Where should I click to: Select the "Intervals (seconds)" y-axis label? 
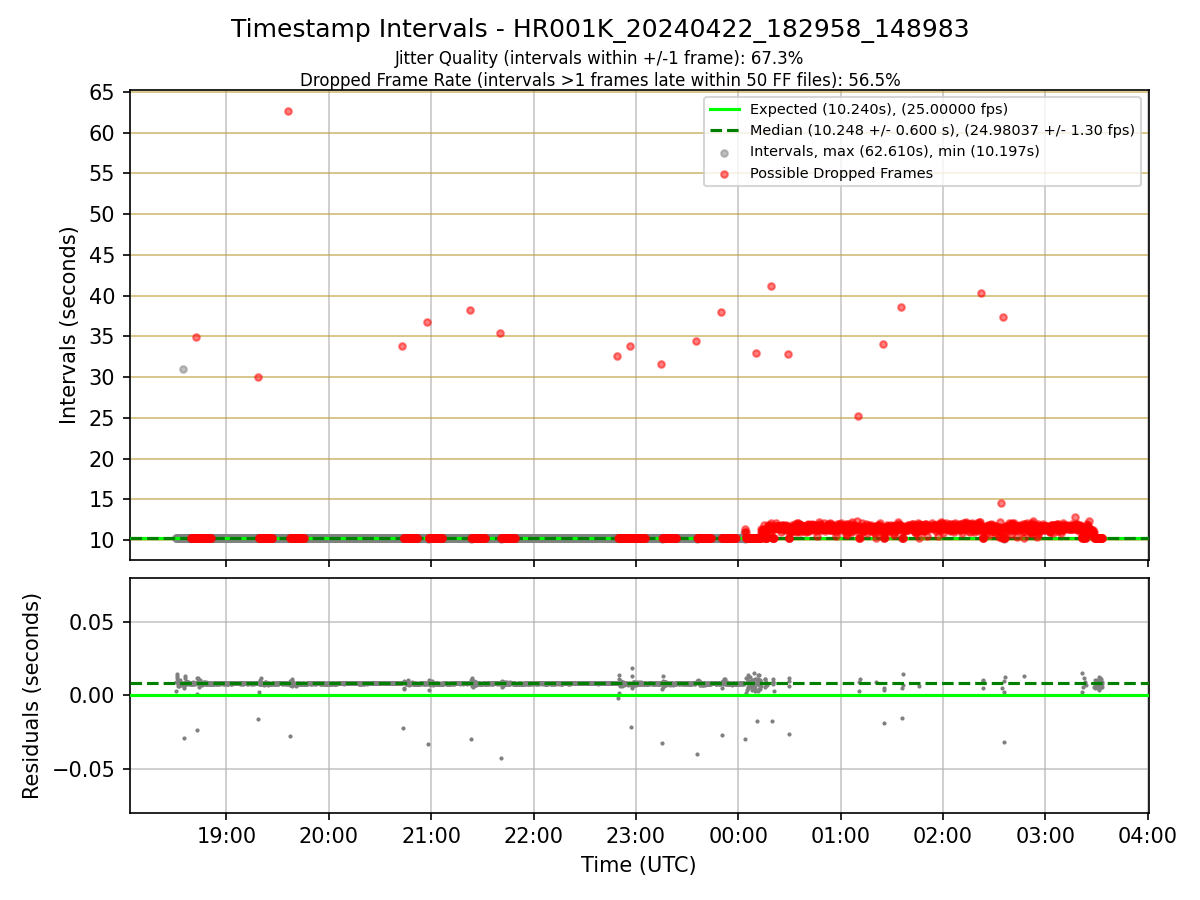point(68,325)
